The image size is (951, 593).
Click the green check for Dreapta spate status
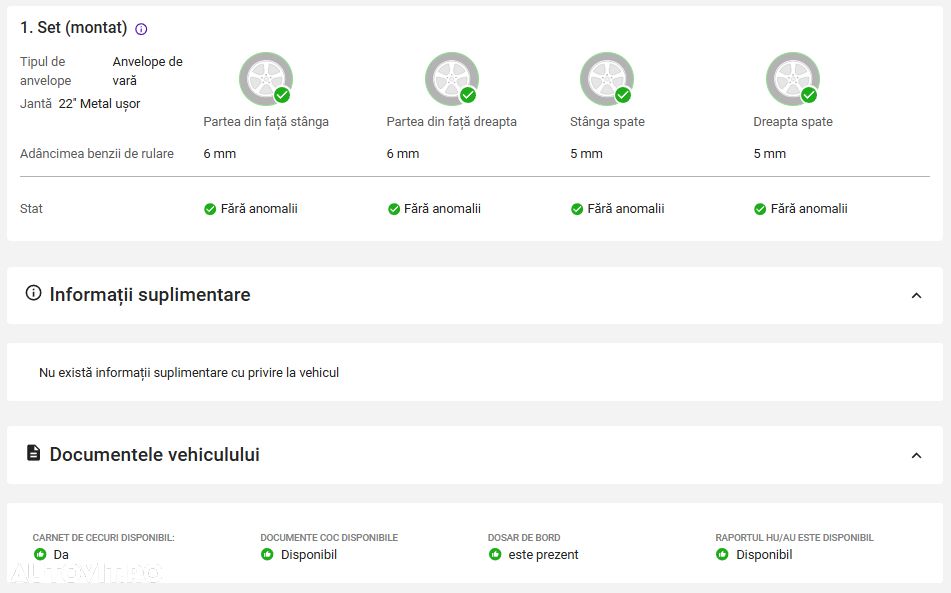[x=760, y=209]
